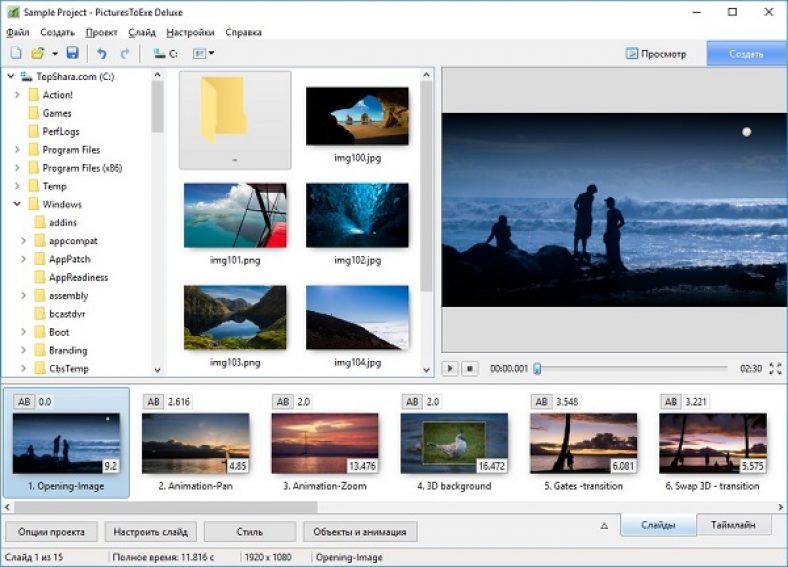Screen dimensions: 788x567
Task: Collapse the Windows folder in the tree
Action: tap(17, 205)
